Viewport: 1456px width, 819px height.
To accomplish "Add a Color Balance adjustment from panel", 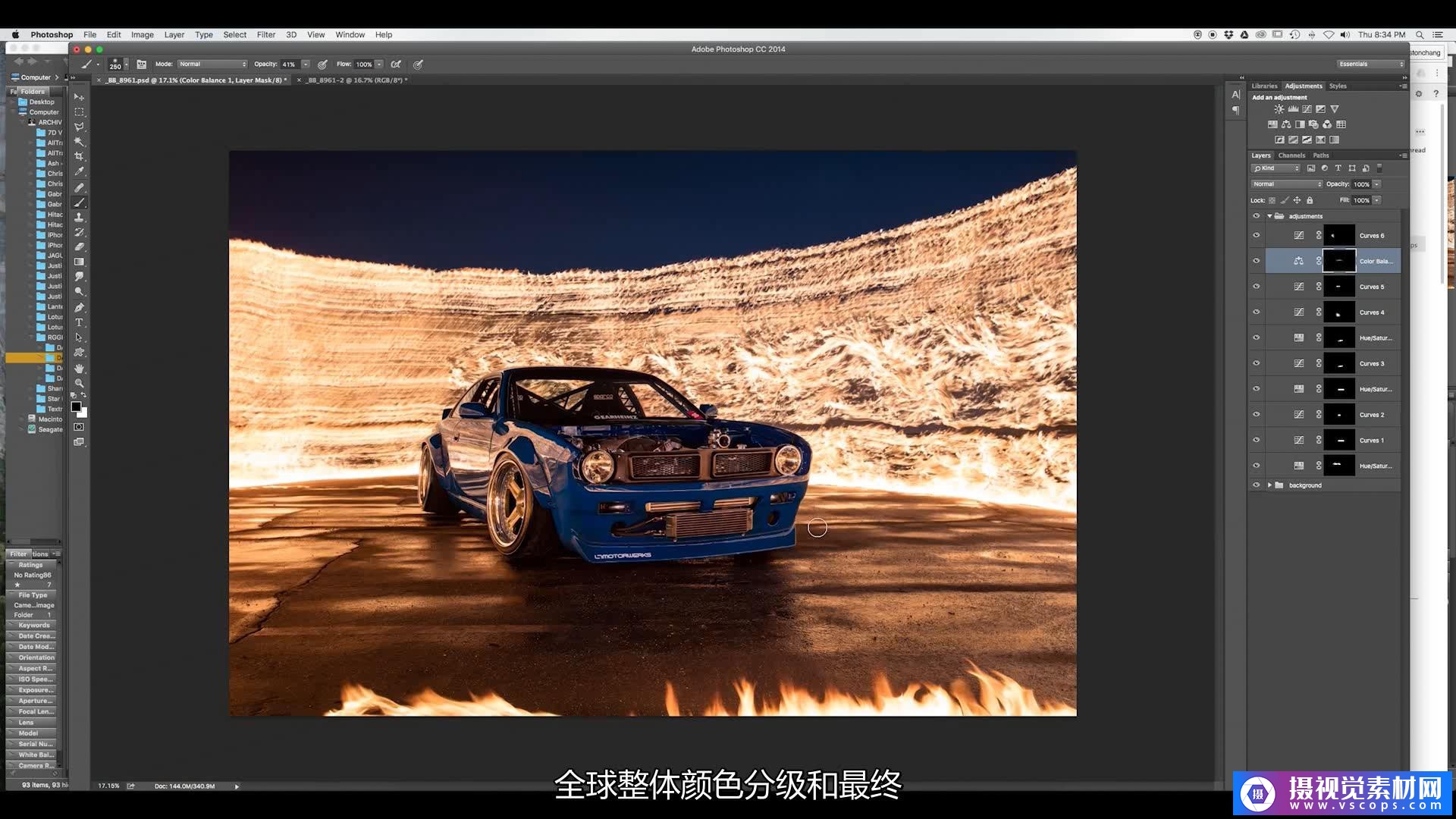I will click(1286, 124).
